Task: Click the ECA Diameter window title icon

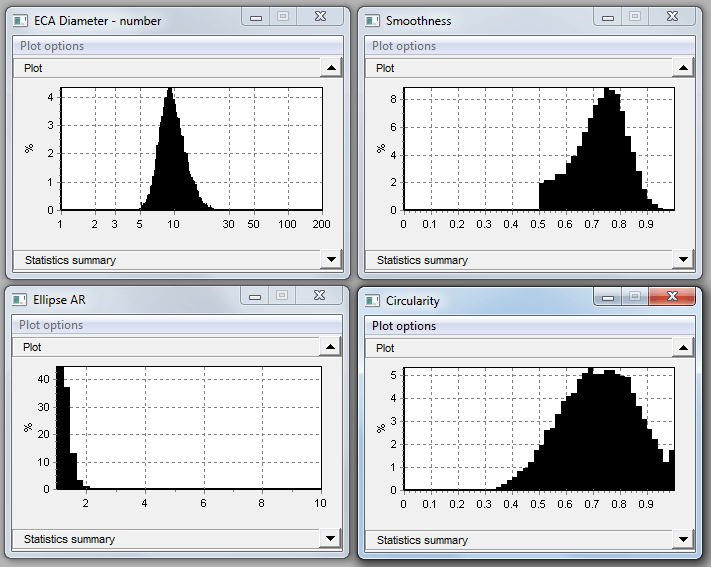Action: coord(20,20)
